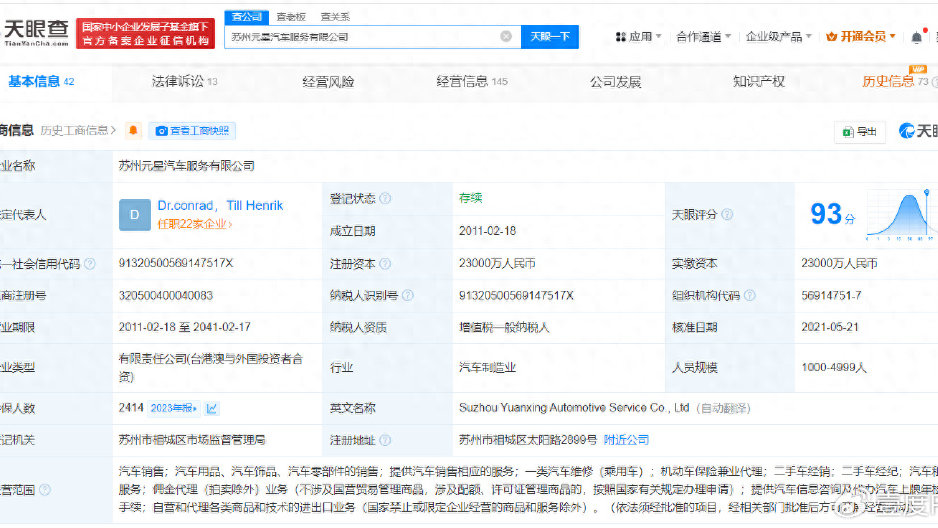Click the red 官方备案企业征信机构 banner
The image size is (938, 528).
[145, 33]
